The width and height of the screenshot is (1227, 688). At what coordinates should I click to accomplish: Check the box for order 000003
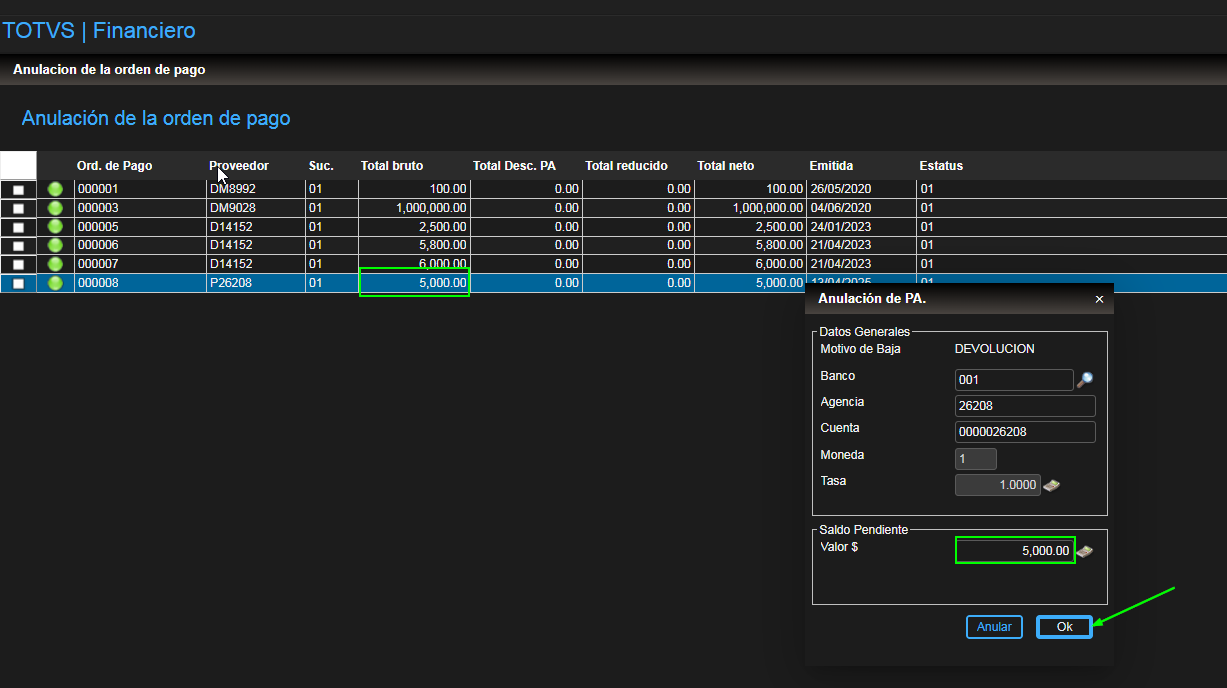coord(18,209)
